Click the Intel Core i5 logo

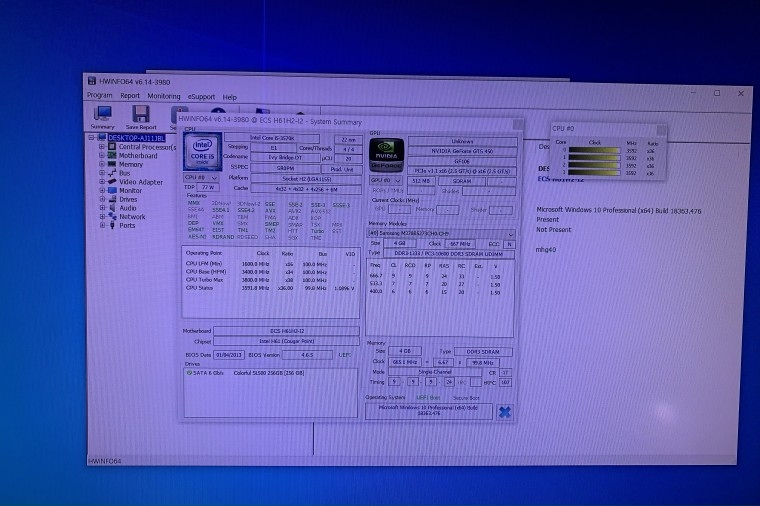[203, 152]
